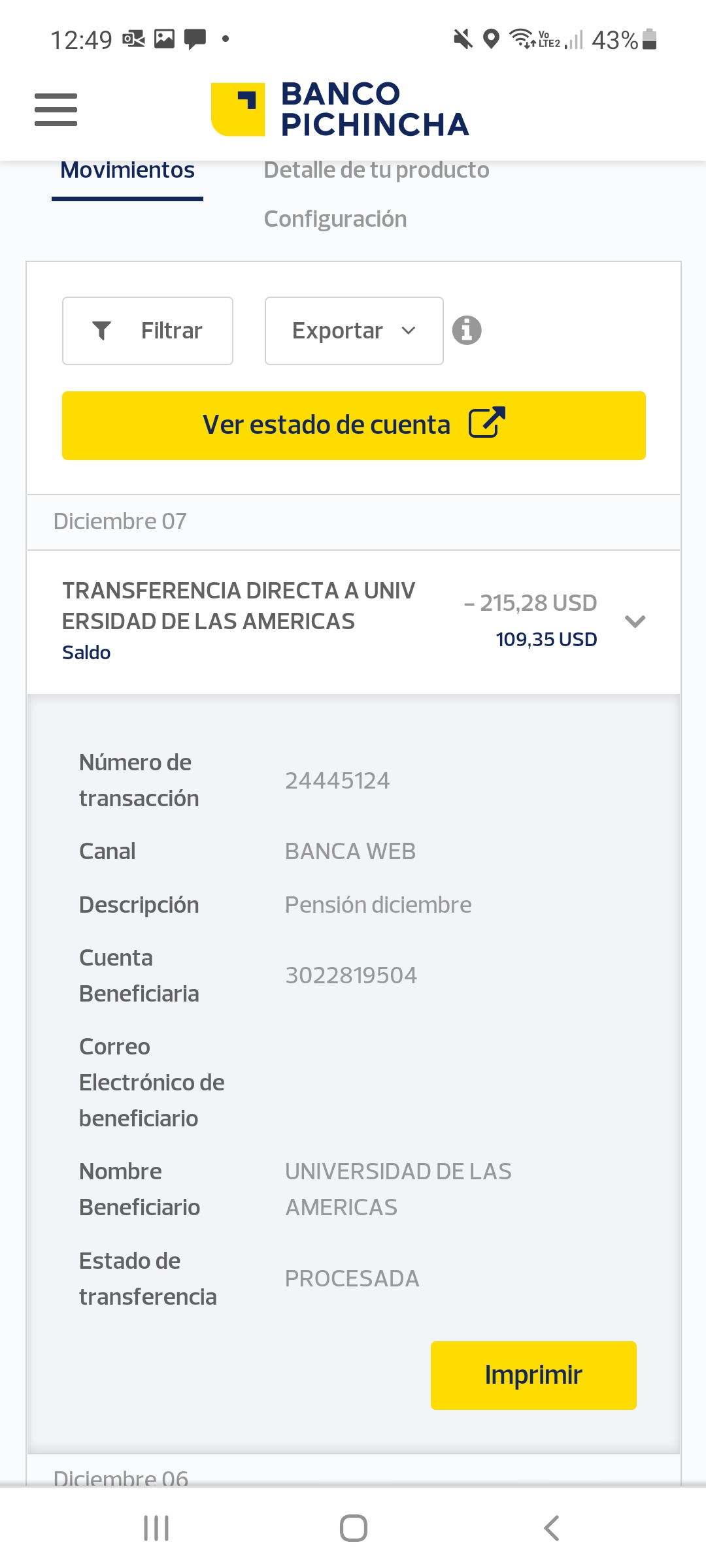Tap the chat notification icon in status bar

(195, 39)
